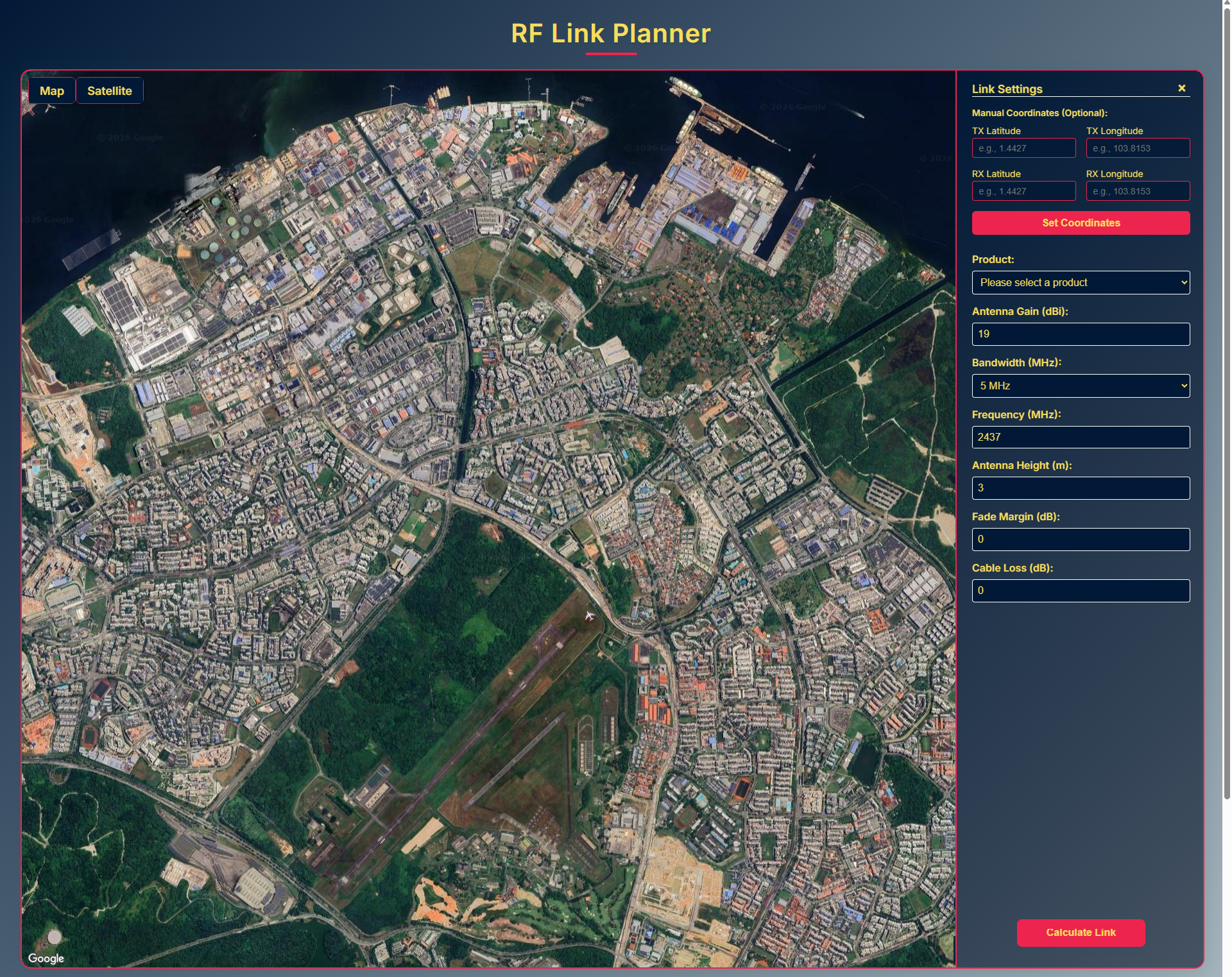The image size is (1232, 977).
Task: Click the Google logo on the map
Action: pos(47,958)
